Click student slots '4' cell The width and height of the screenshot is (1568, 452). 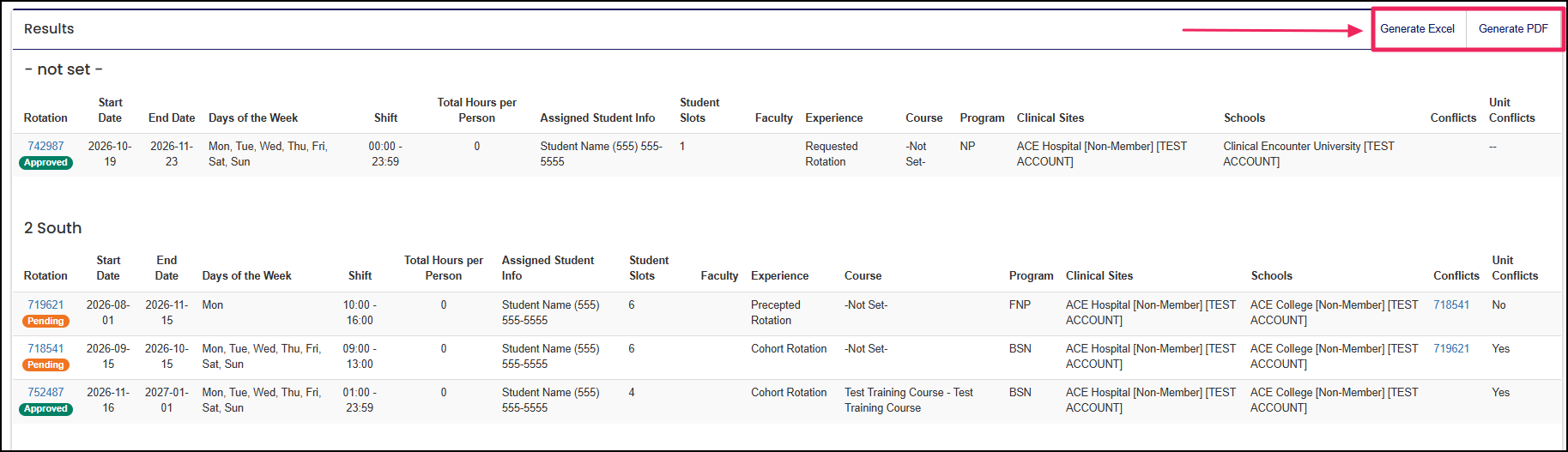pyautogui.click(x=632, y=393)
